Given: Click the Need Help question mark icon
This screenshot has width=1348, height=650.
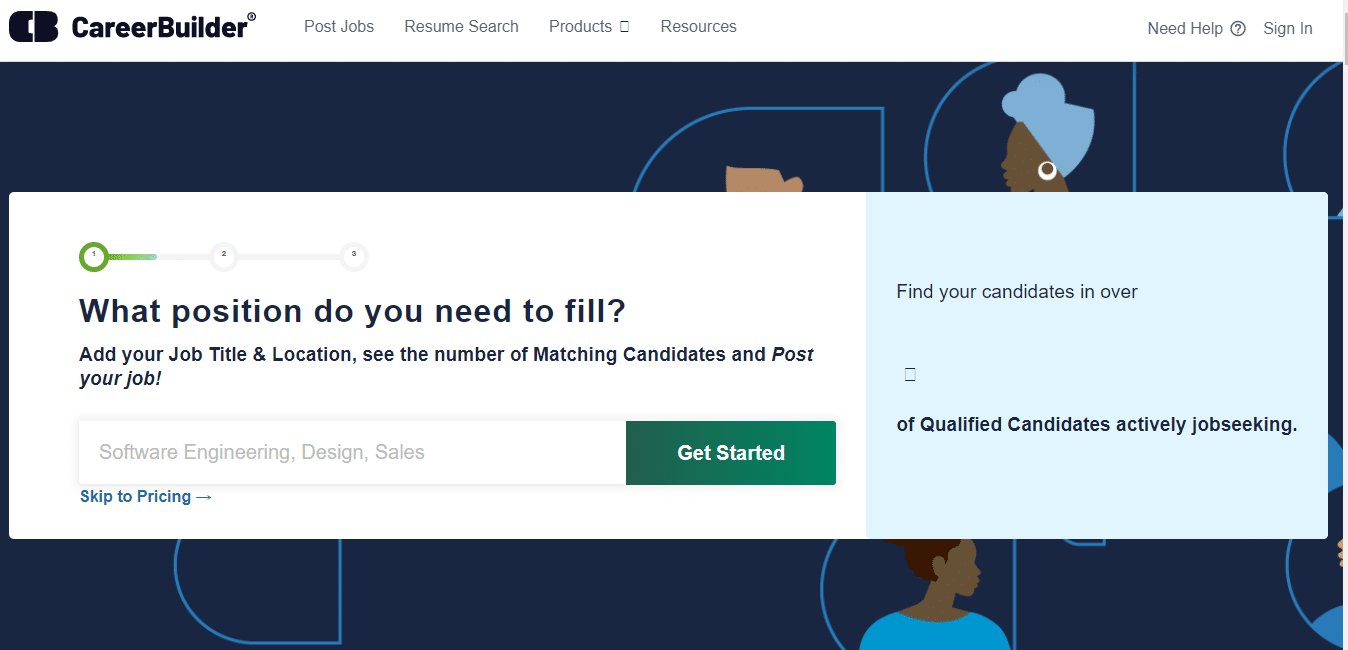Looking at the screenshot, I should 1238,29.
